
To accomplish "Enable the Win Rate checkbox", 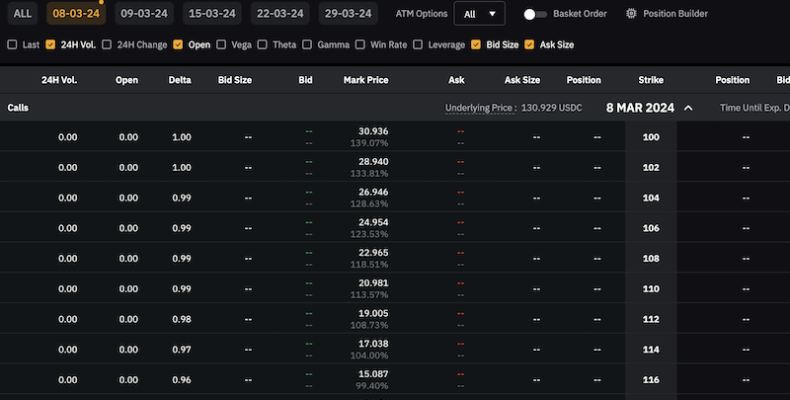I will (x=361, y=45).
